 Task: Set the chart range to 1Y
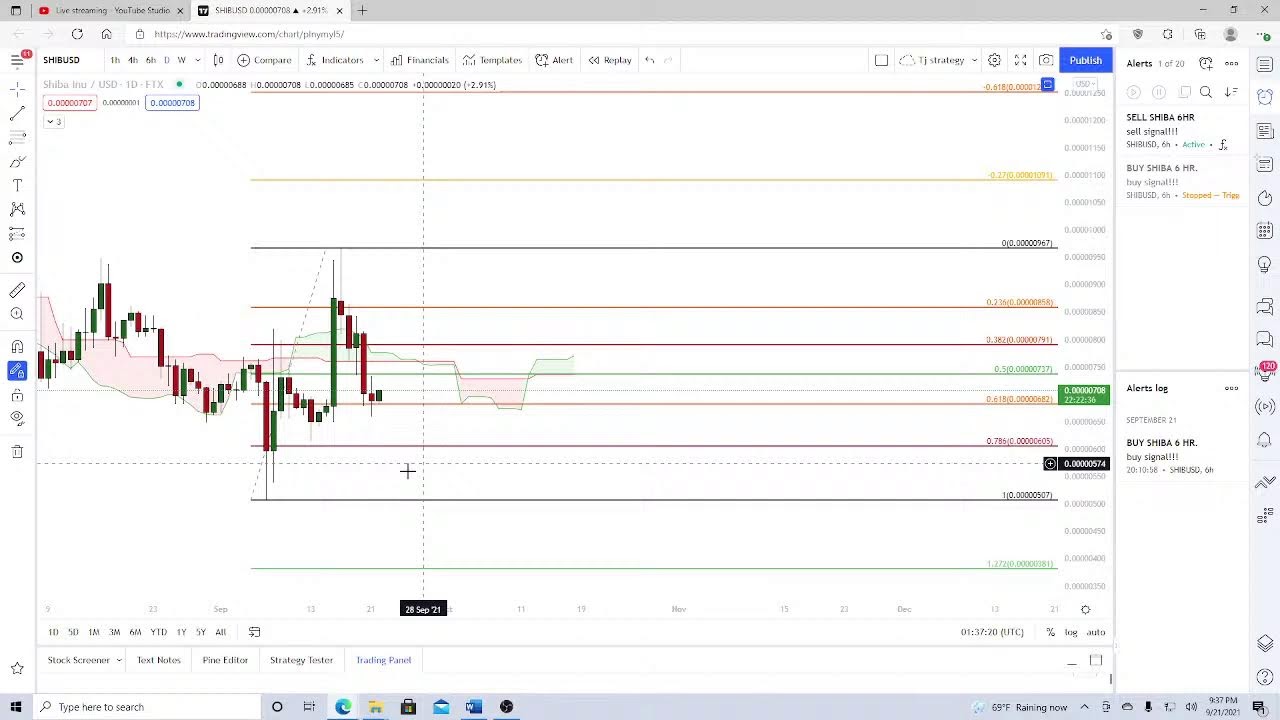[181, 632]
